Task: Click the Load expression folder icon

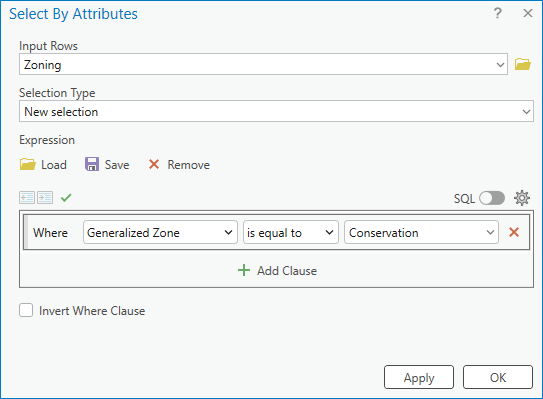Action: click(x=28, y=164)
